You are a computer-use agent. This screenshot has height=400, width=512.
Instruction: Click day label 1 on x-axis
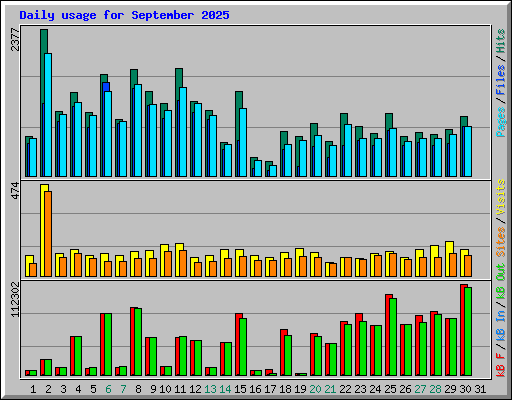33,389
